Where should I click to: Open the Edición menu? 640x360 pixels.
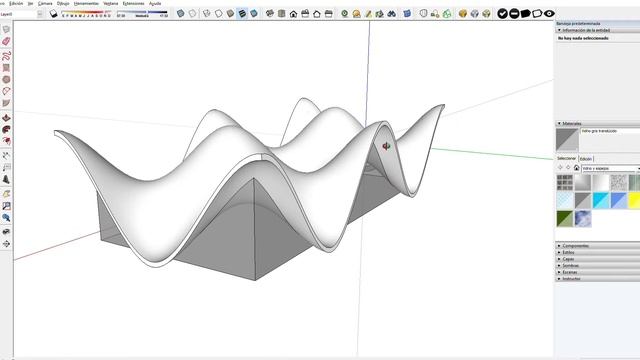tap(16, 3)
